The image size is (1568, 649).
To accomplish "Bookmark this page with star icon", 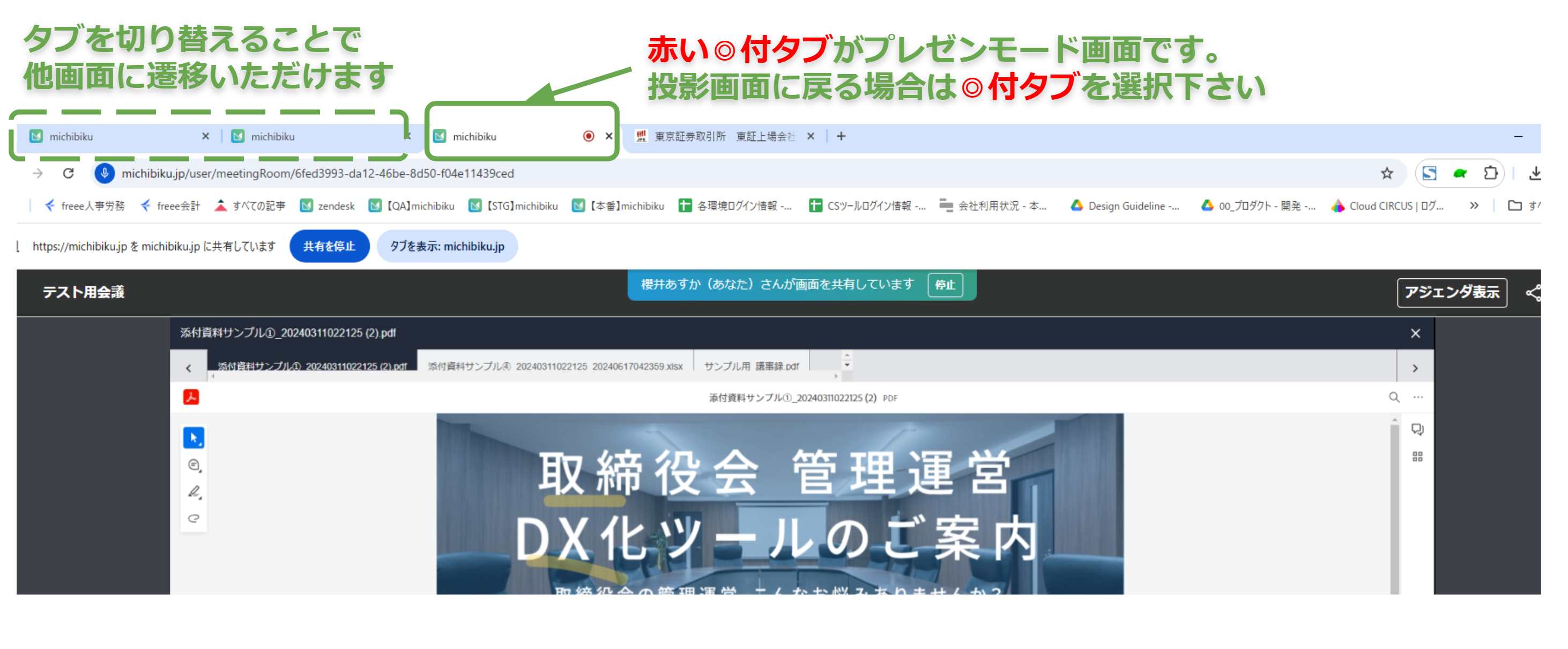I will [x=1387, y=173].
